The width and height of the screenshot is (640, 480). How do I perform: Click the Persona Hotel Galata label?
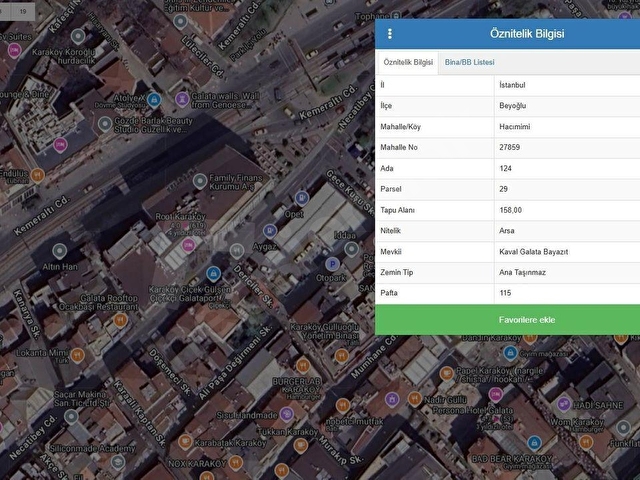coord(473,410)
